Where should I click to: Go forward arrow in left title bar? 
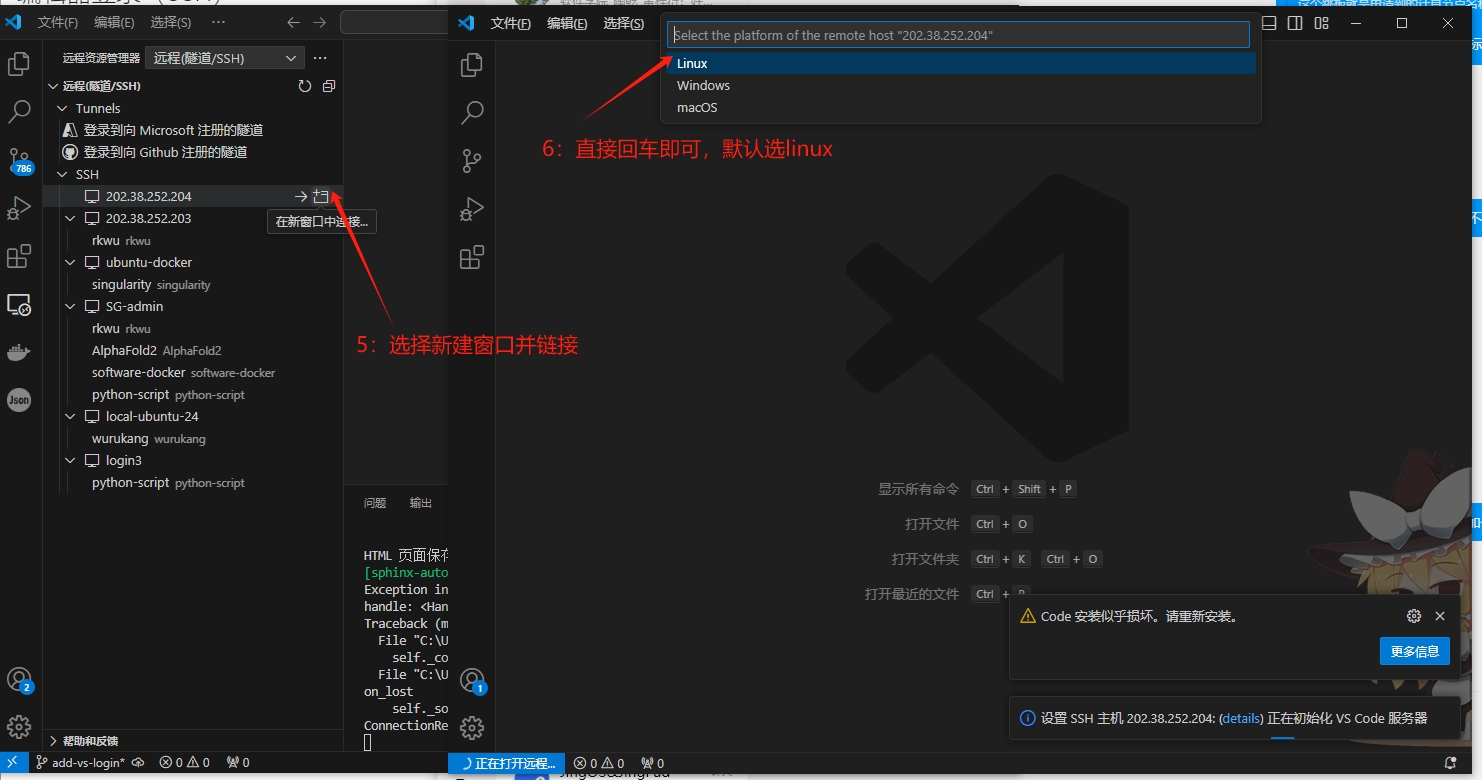(x=319, y=22)
